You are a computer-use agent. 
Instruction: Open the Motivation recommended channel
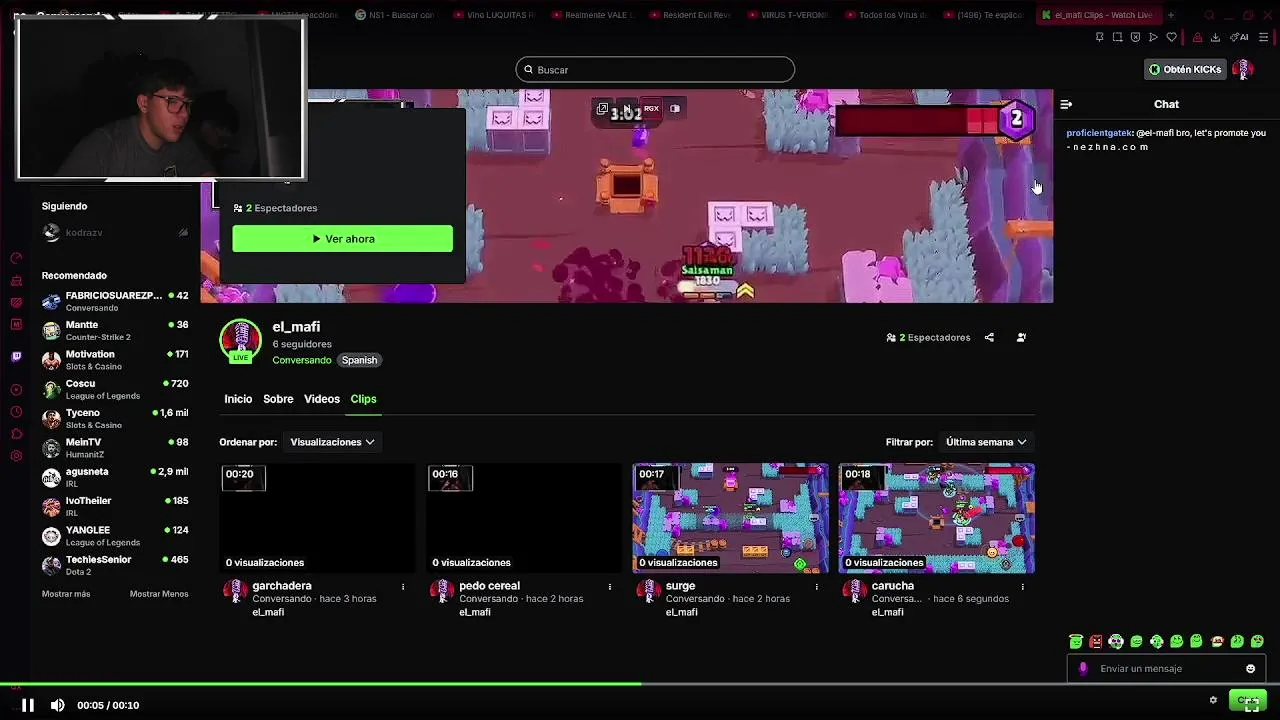click(115, 360)
